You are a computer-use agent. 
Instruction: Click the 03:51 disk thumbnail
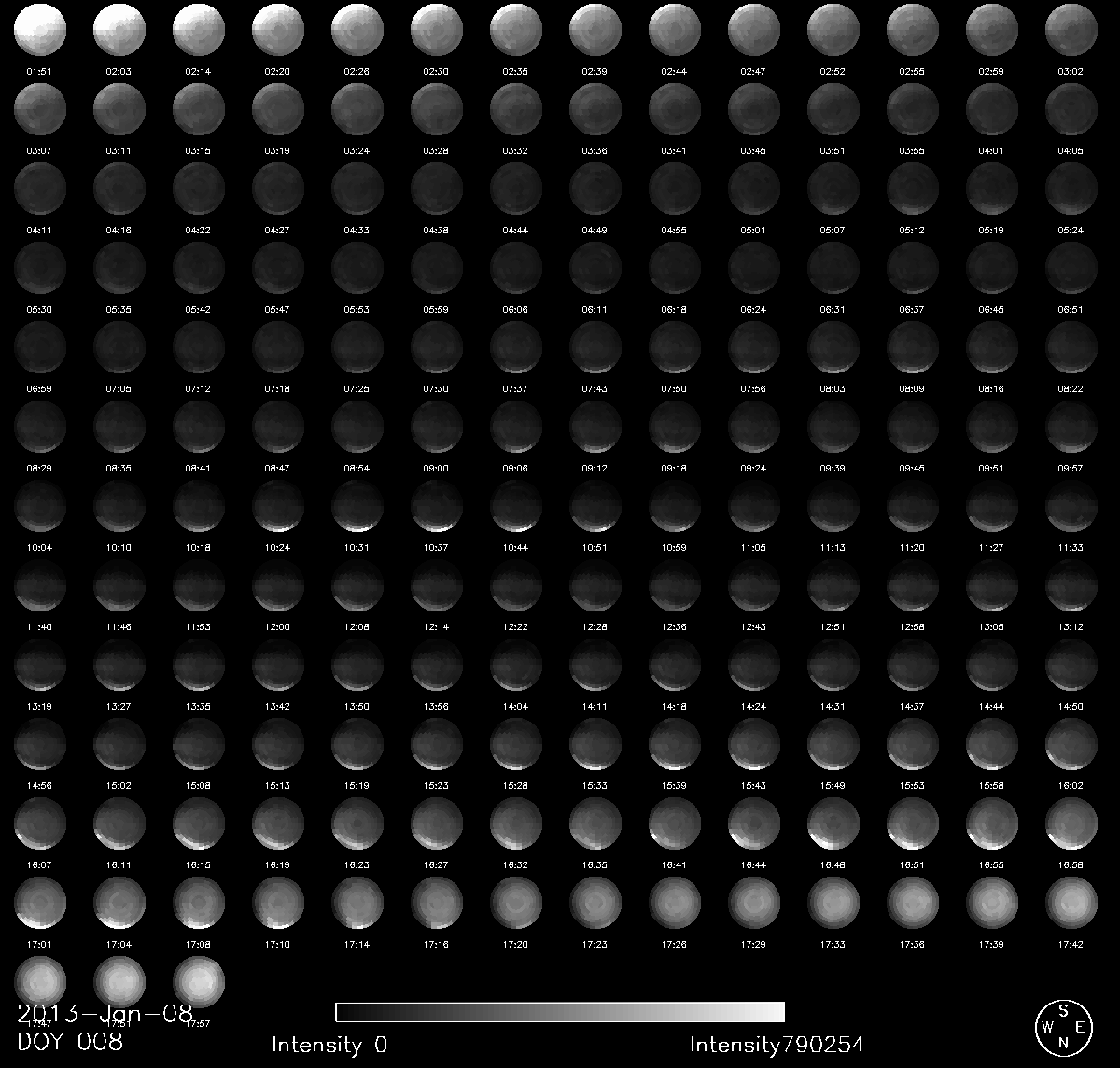click(x=833, y=110)
